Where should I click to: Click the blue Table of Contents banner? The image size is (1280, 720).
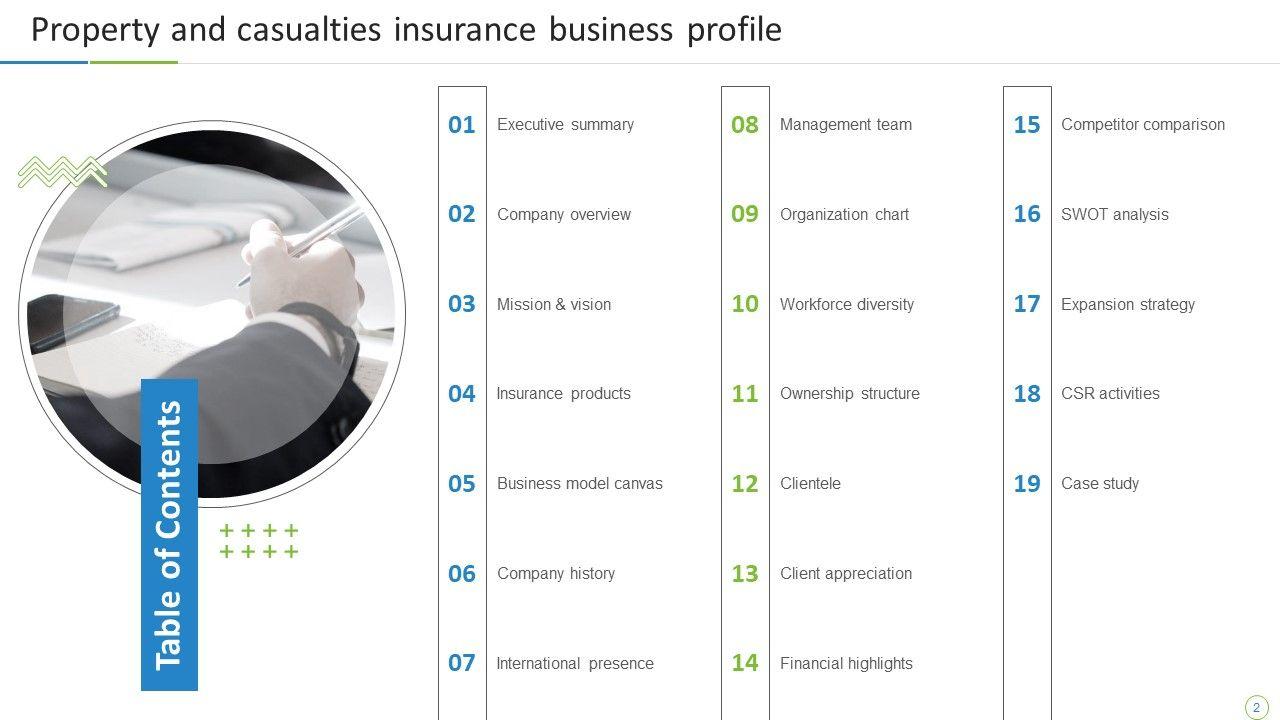[x=169, y=535]
